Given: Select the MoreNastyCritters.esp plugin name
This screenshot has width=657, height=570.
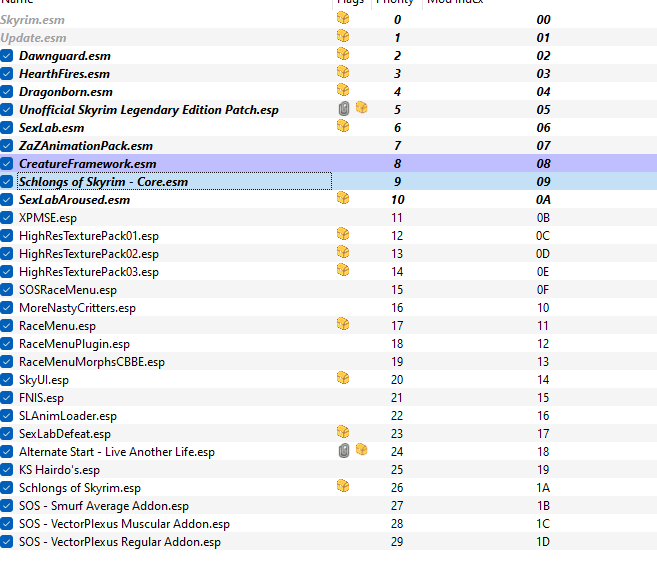Looking at the screenshot, I should click(78, 308).
